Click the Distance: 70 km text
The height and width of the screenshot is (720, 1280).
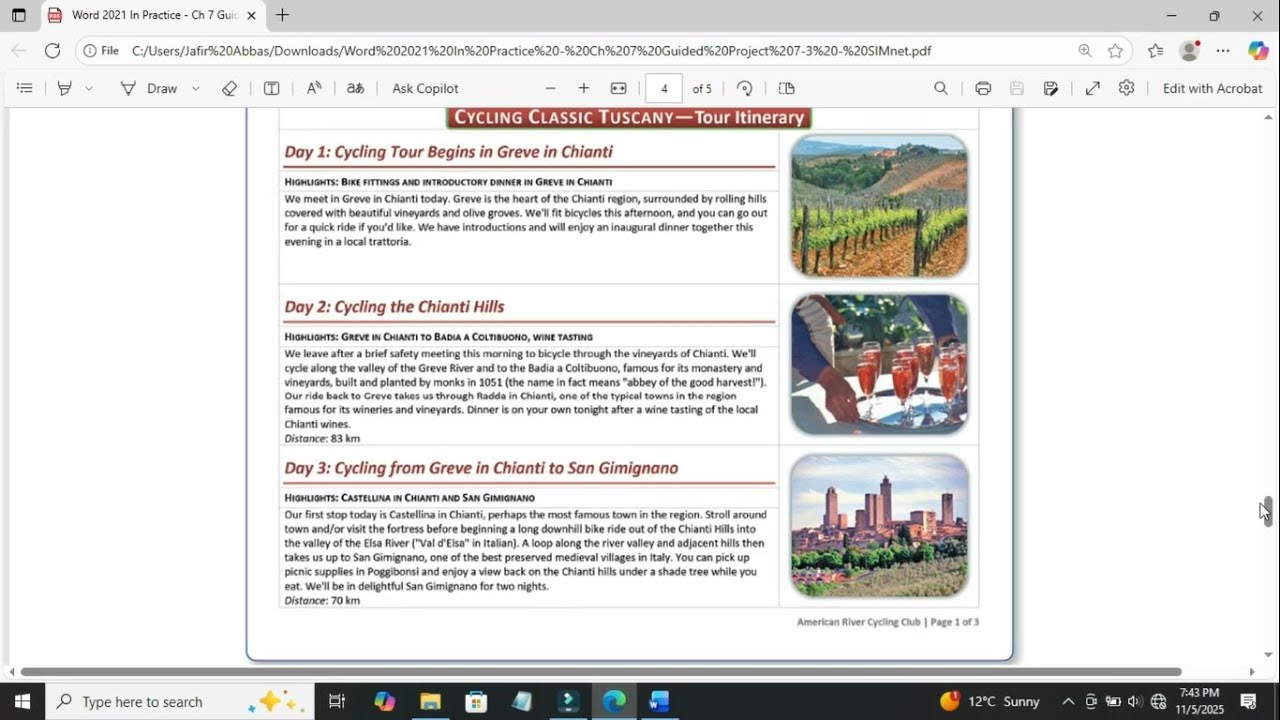tap(322, 600)
